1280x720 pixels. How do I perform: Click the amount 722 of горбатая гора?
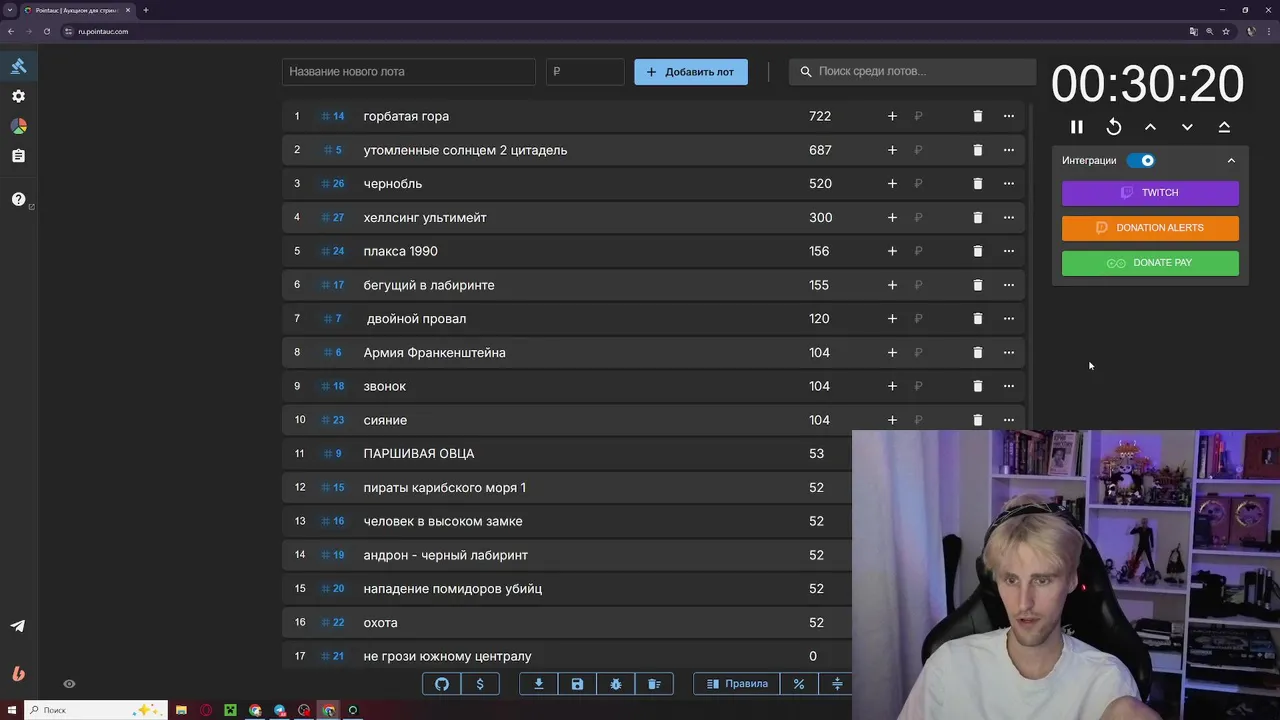(820, 116)
